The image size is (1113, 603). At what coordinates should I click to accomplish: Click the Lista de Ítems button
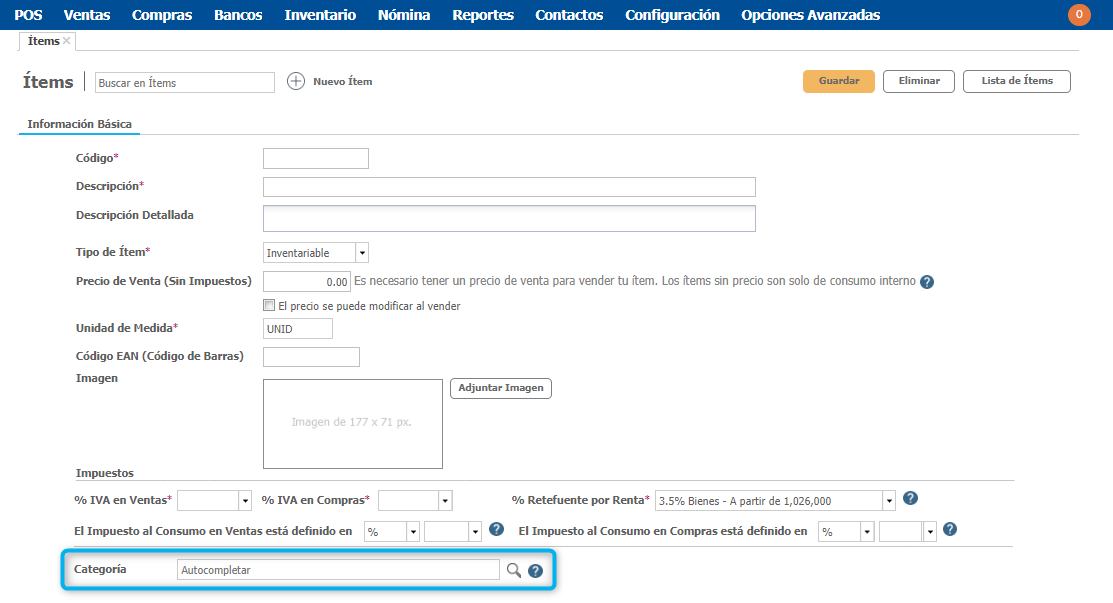tap(1016, 81)
